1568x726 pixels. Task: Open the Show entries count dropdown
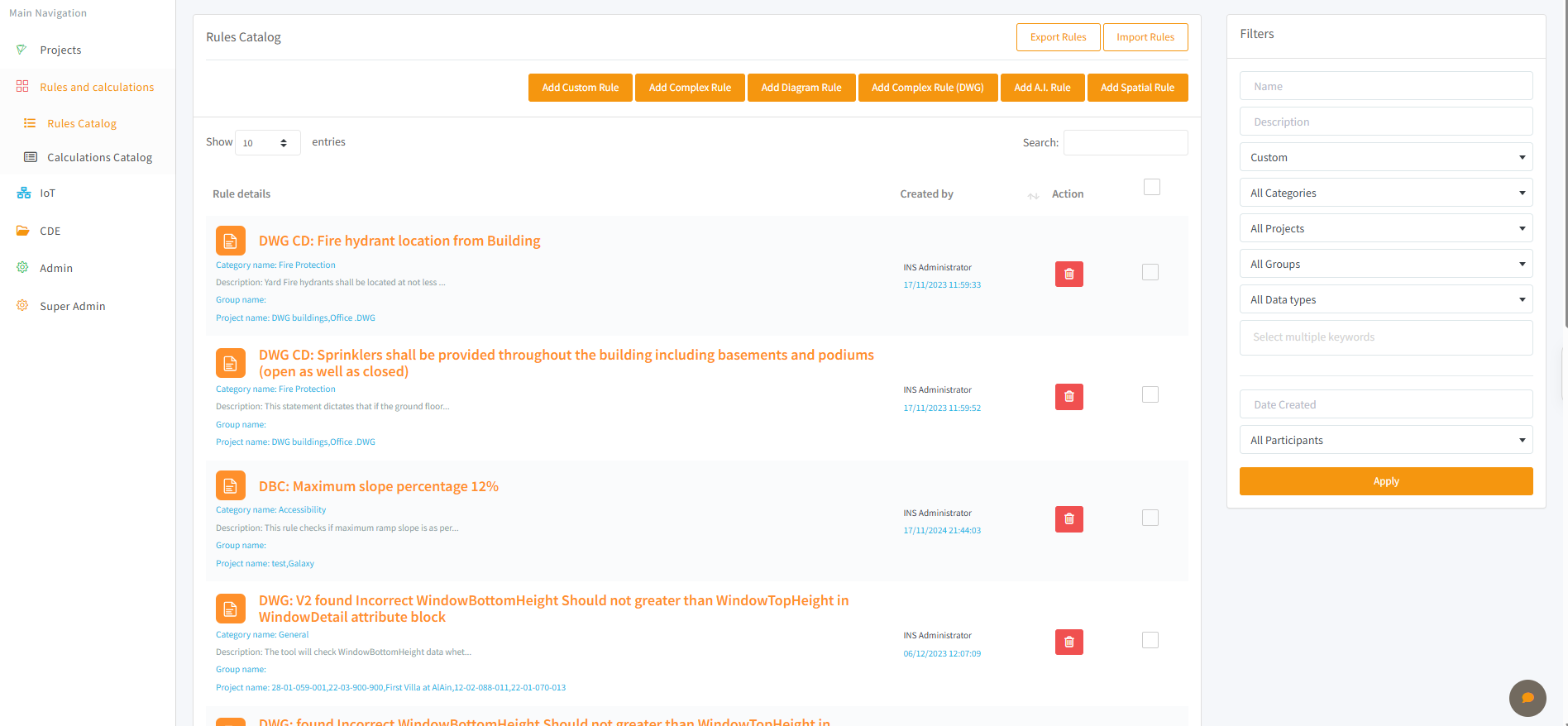click(268, 143)
